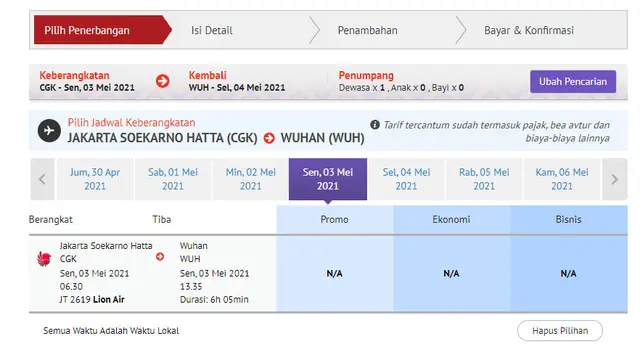
Task: Go to previous dates with left arrow
Action: tap(42, 179)
